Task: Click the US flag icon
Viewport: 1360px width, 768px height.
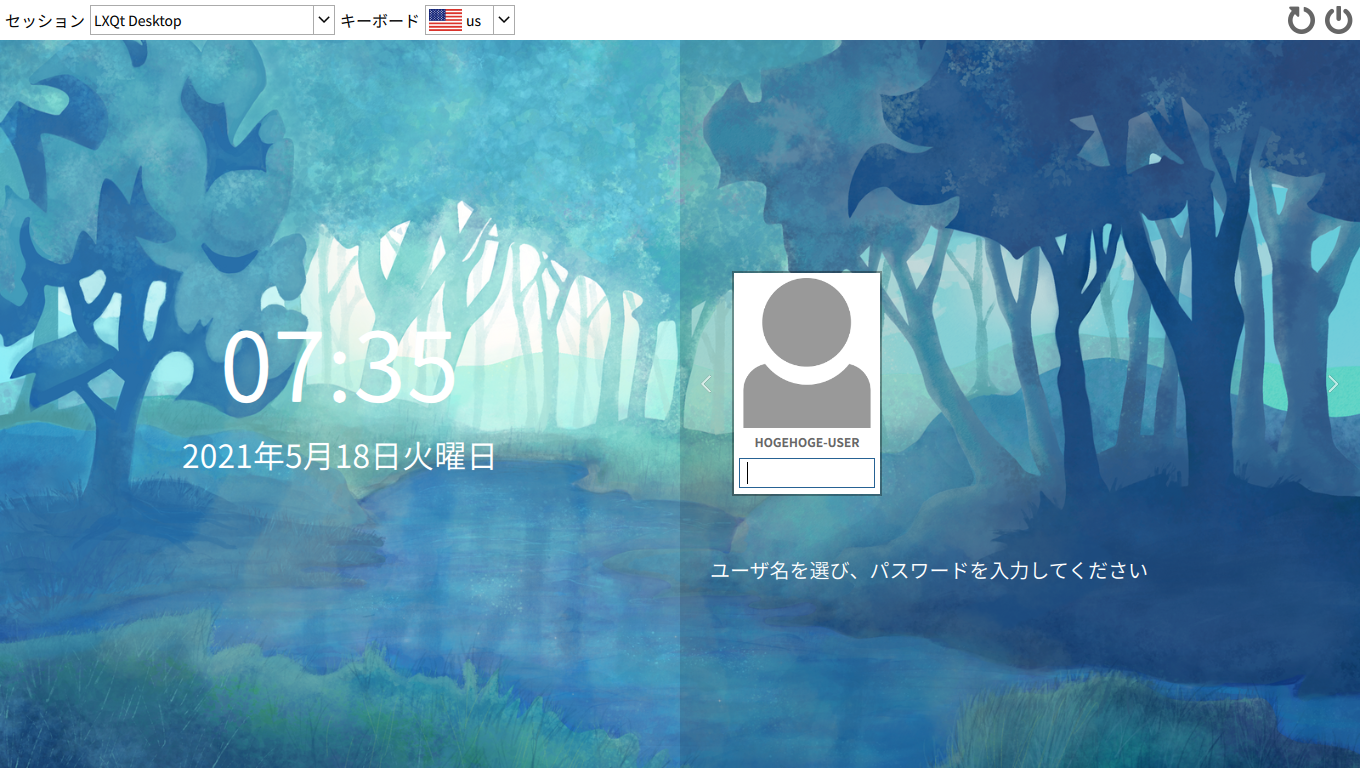Action: click(x=445, y=20)
